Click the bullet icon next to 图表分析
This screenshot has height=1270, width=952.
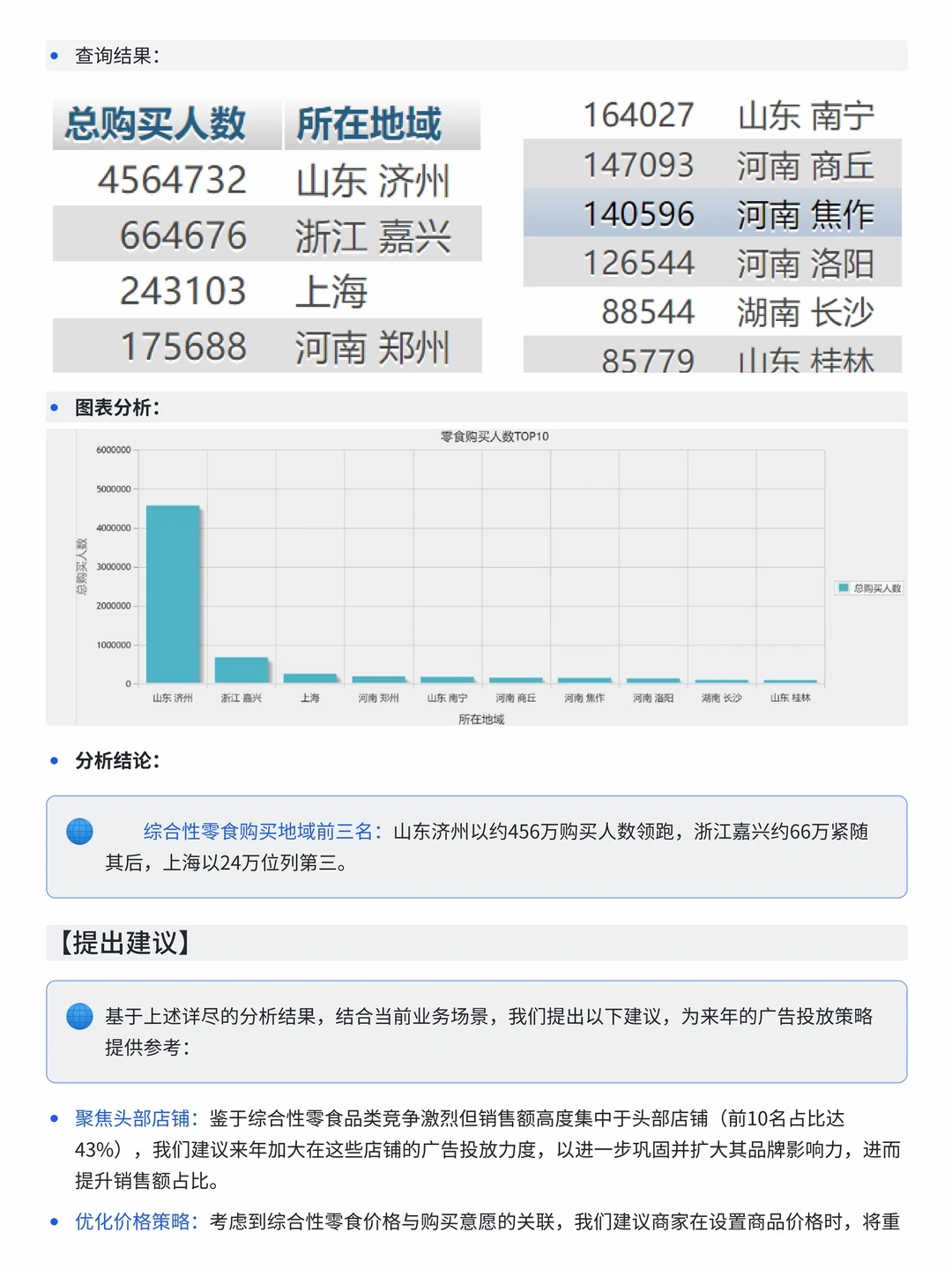[55, 407]
